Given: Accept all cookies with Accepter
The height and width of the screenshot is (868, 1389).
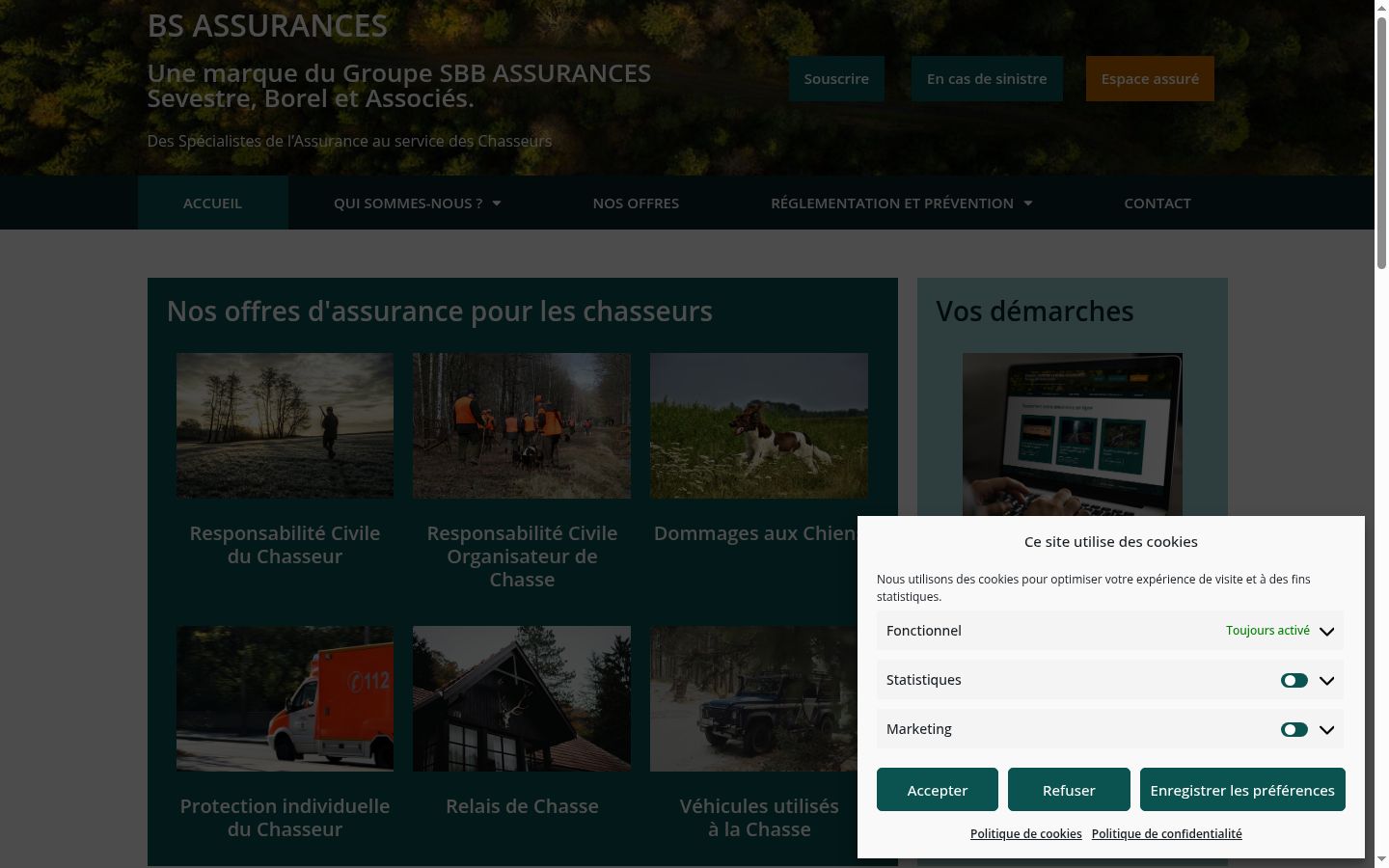Looking at the screenshot, I should point(938,790).
